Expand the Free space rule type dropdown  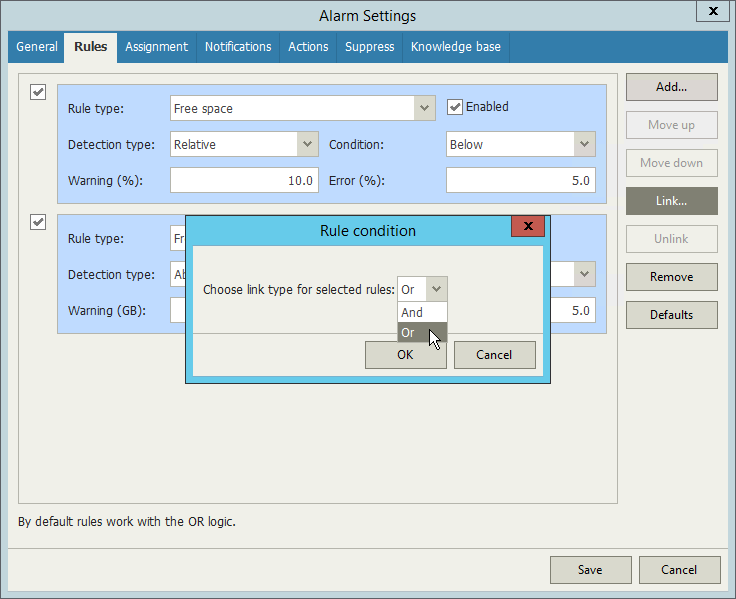tap(424, 108)
